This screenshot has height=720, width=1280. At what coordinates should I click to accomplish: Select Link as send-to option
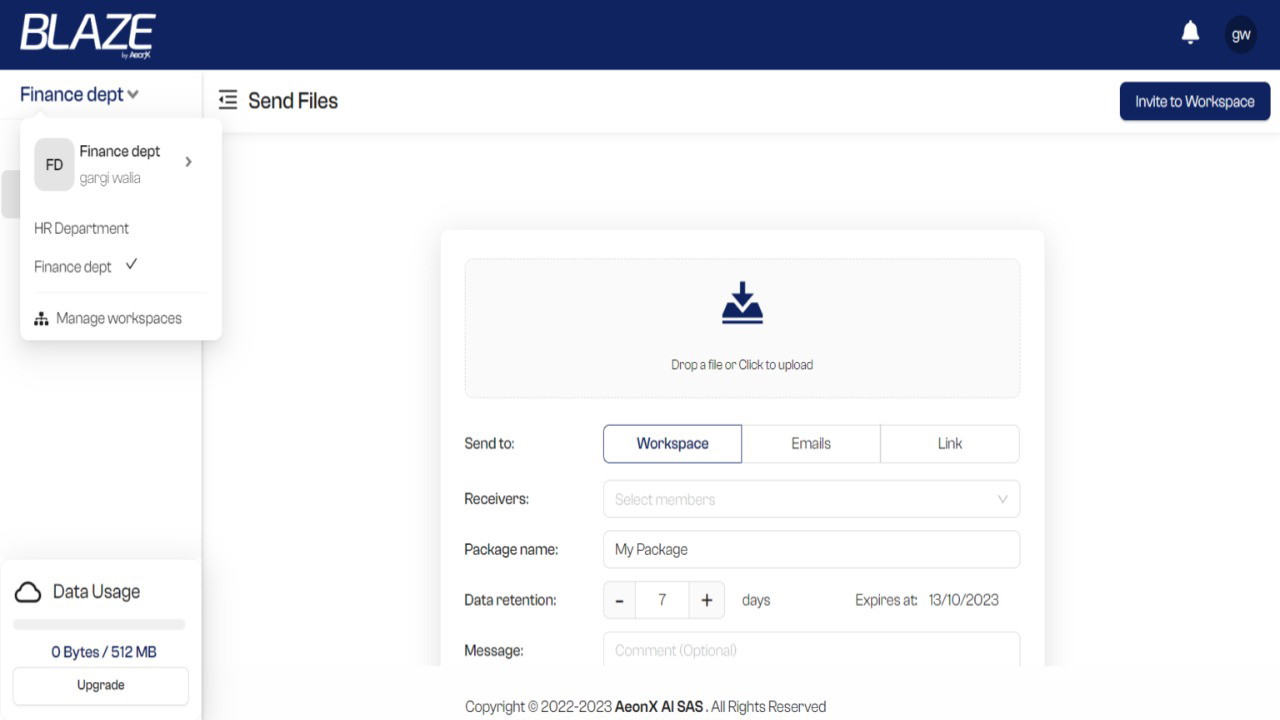[x=950, y=444]
